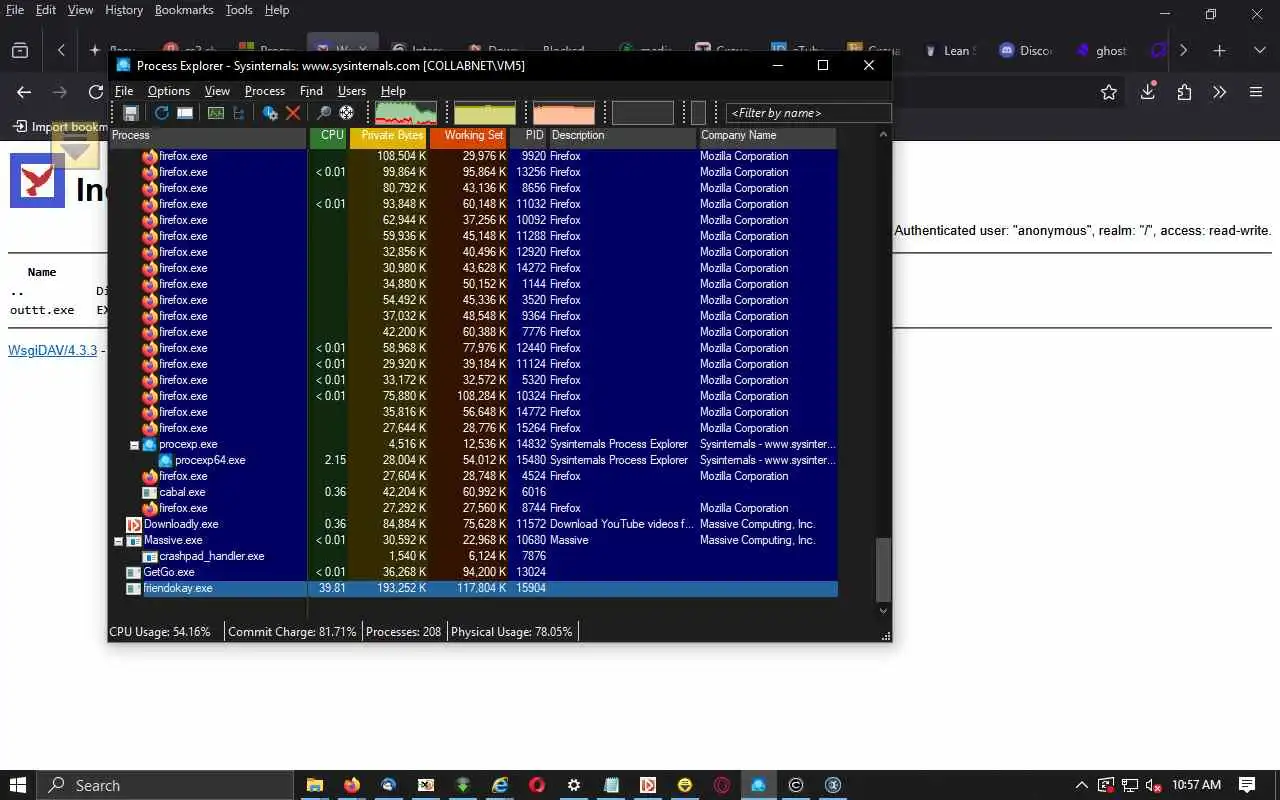Click the Find Handle or DLL binoculars icon
Screen dimensions: 1280x800
tap(323, 113)
